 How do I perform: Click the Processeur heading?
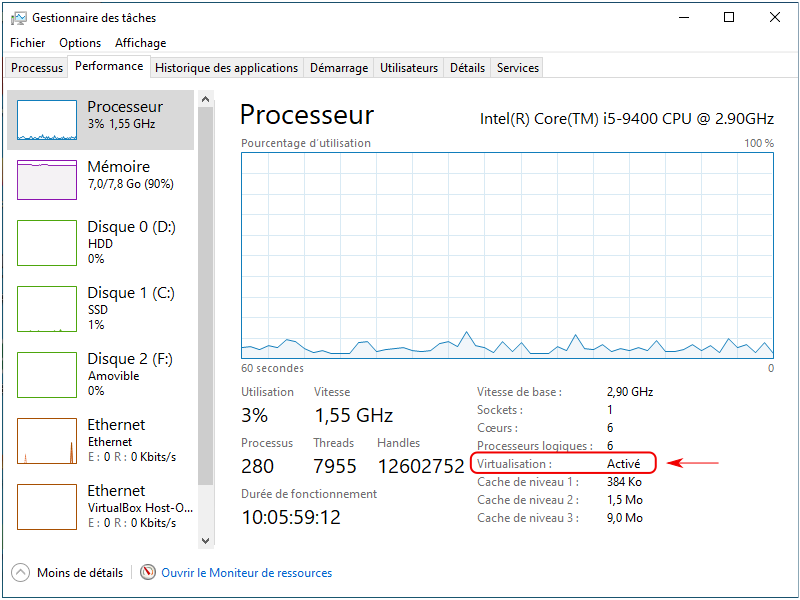[x=307, y=115]
